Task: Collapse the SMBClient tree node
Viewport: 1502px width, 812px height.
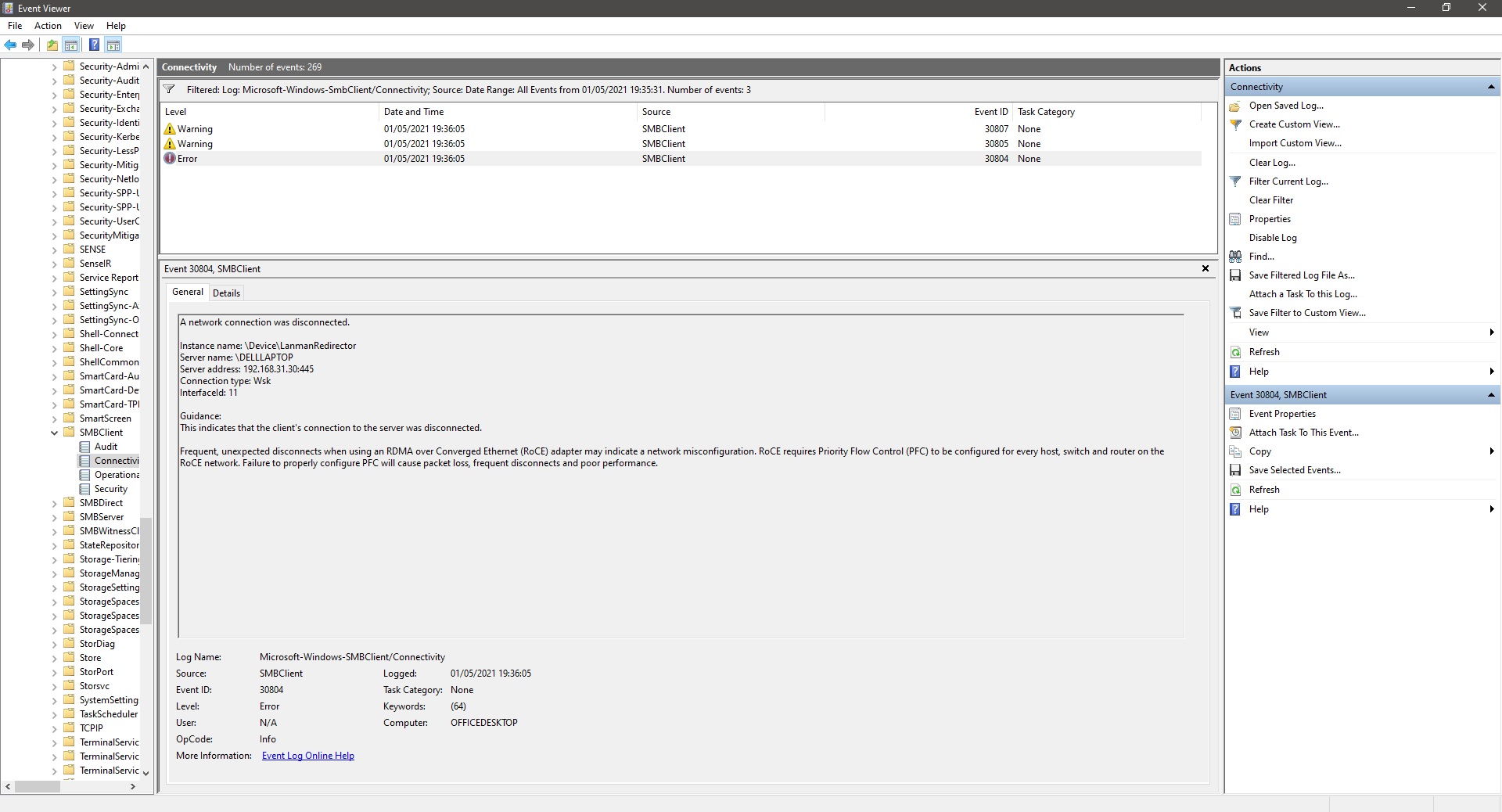Action: (54, 433)
